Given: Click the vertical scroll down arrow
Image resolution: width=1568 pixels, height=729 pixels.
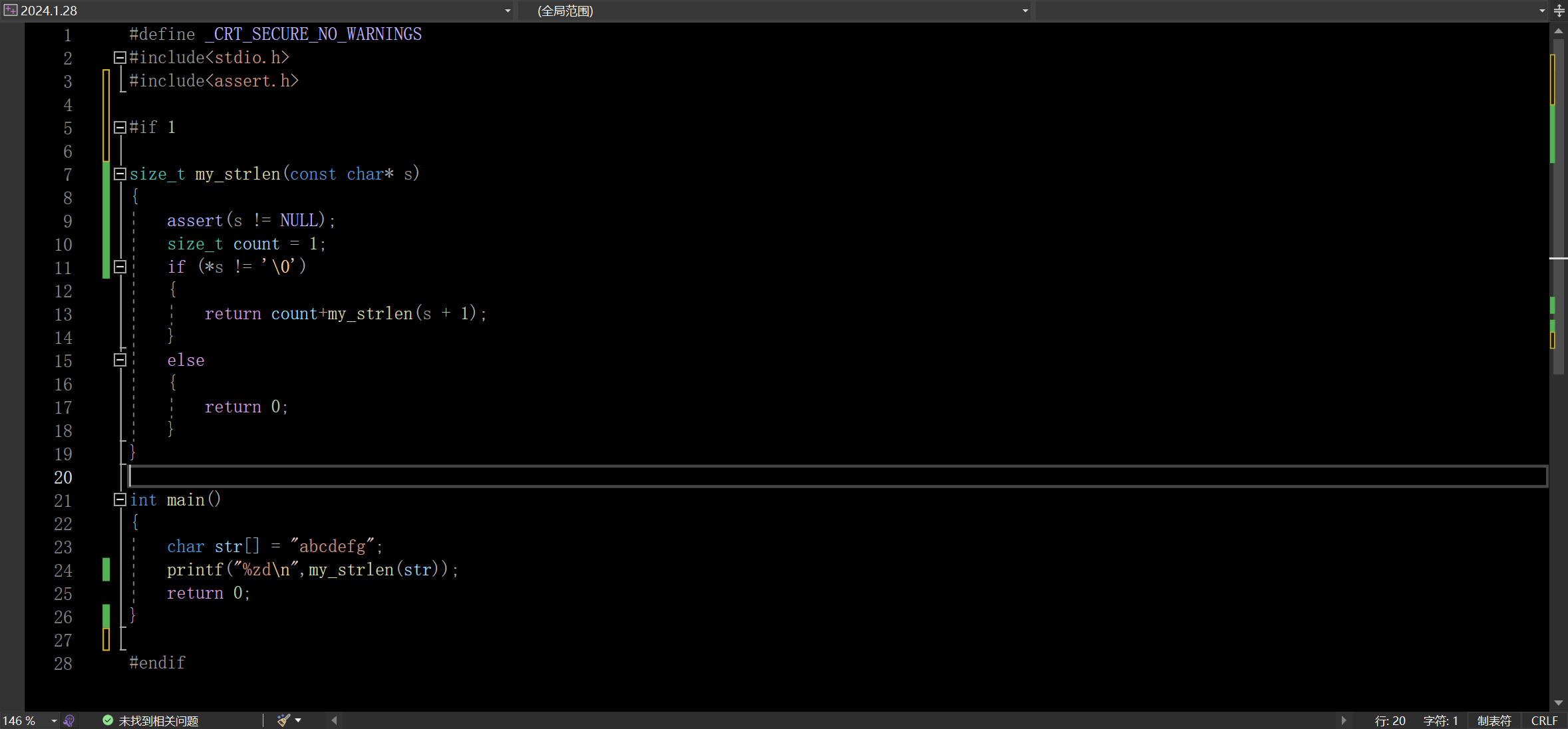Looking at the screenshot, I should pos(1559,703).
